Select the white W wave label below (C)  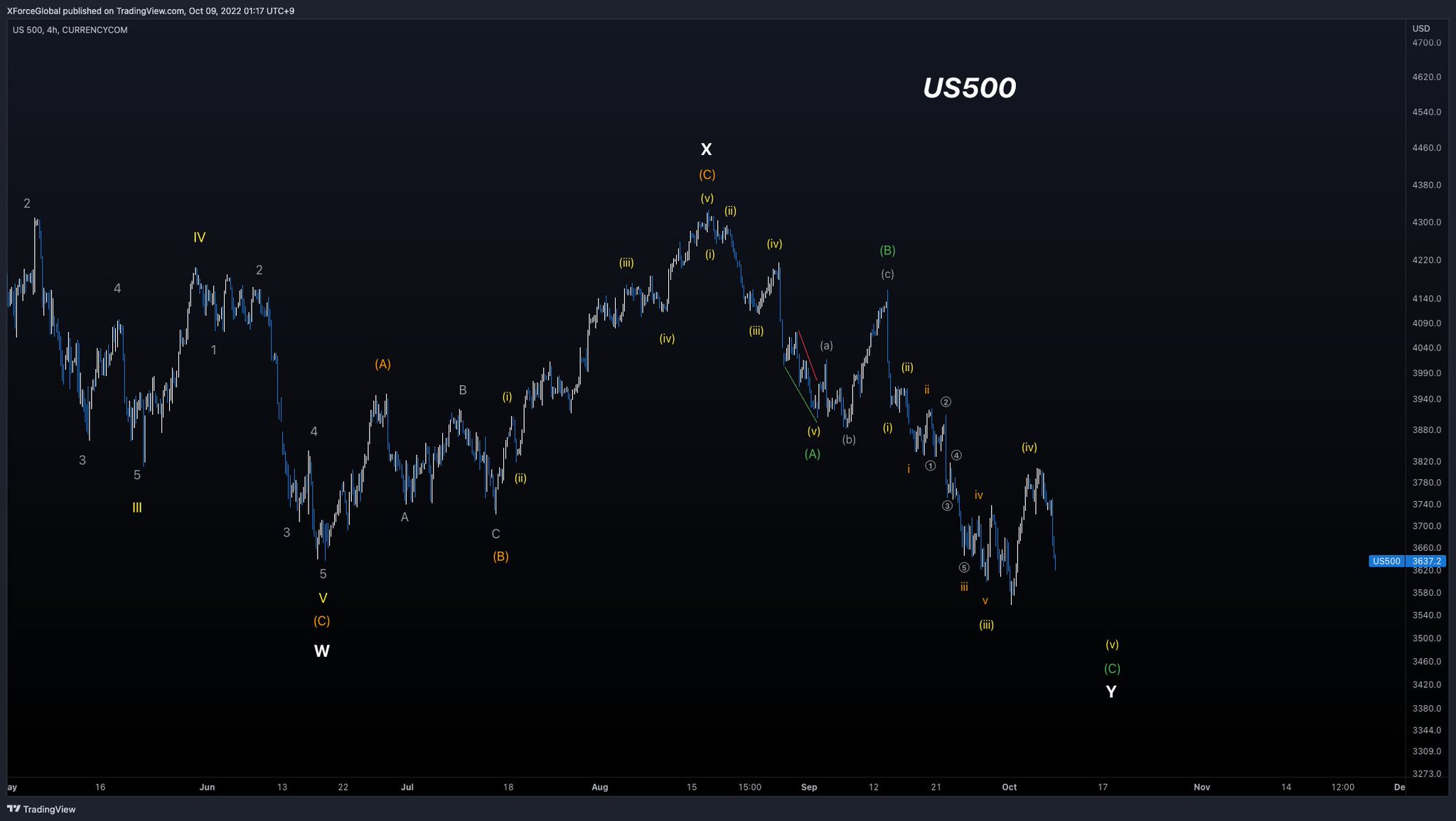pyautogui.click(x=321, y=650)
